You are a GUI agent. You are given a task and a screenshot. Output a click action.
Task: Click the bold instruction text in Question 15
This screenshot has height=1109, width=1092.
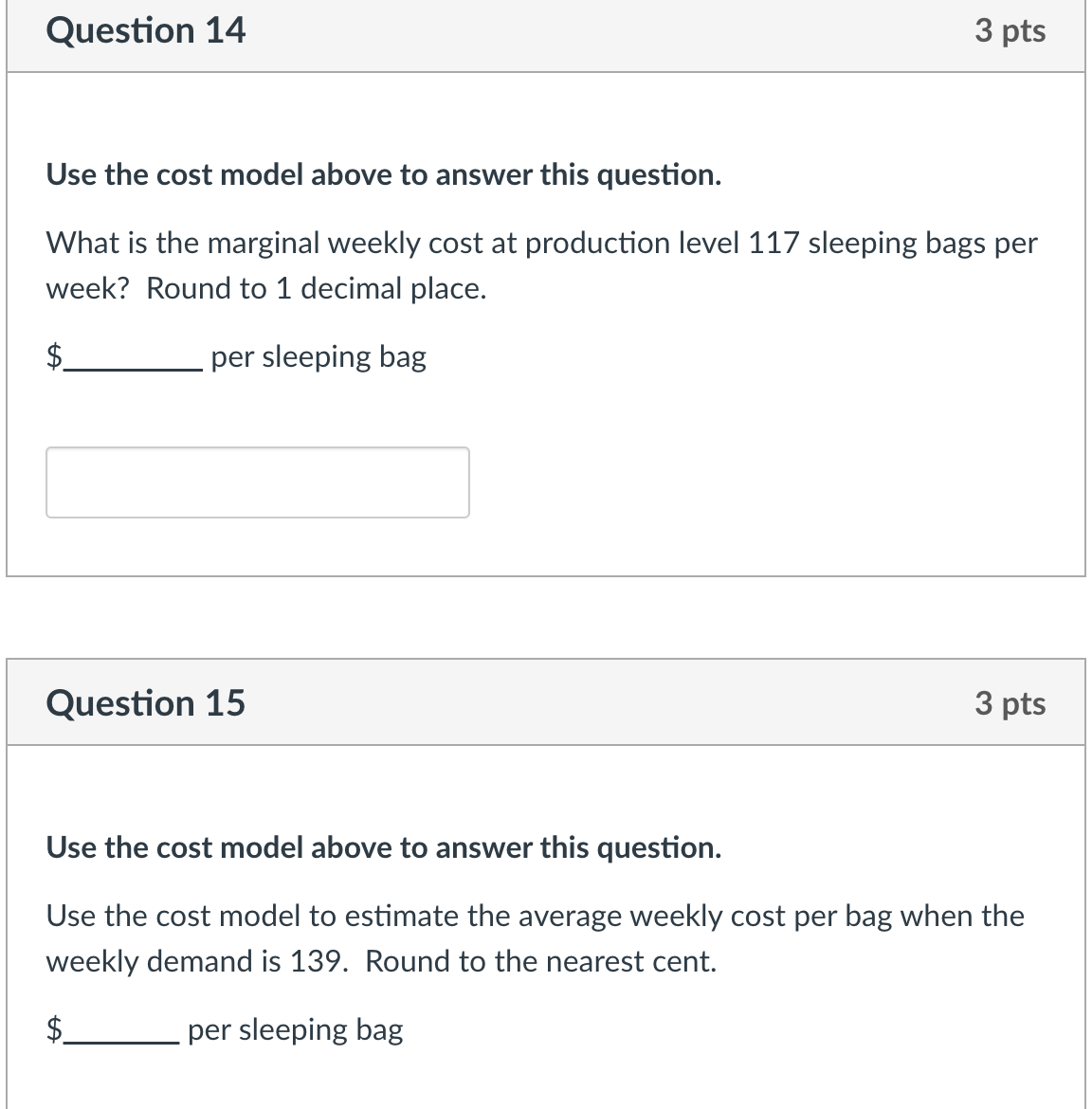383,847
